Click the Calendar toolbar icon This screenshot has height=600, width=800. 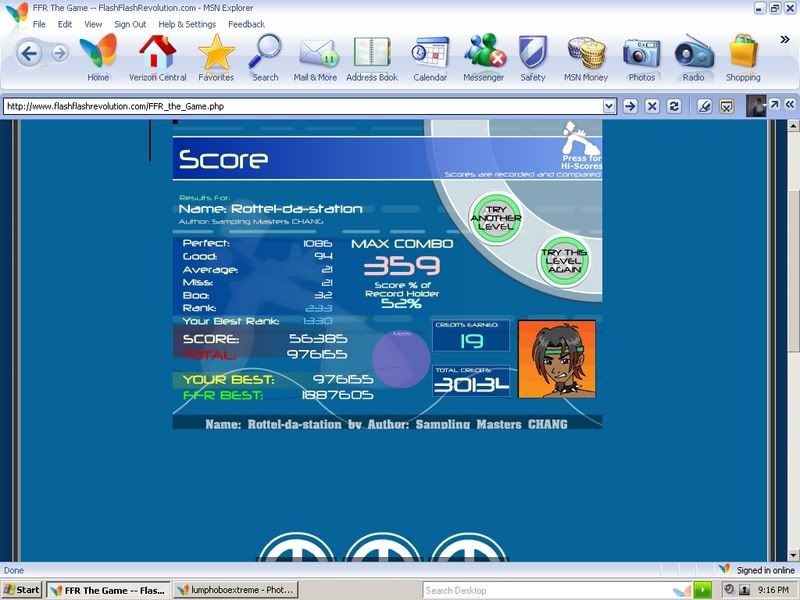430,52
